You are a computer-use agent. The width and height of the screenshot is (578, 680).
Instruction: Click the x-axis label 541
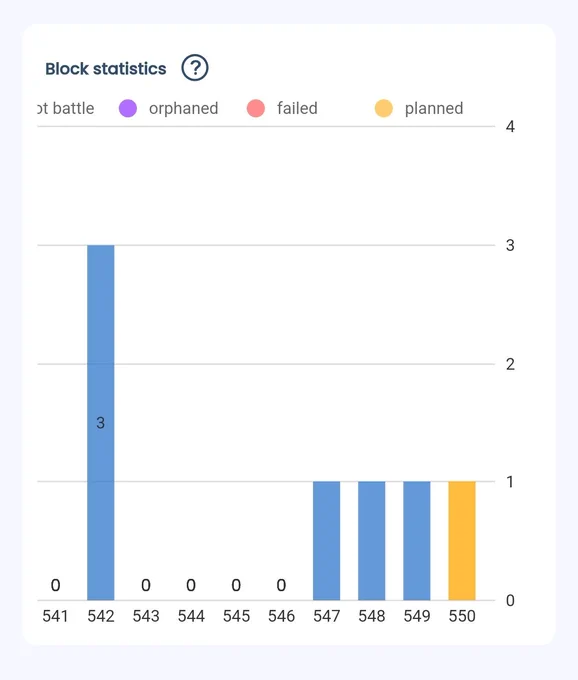(55, 616)
